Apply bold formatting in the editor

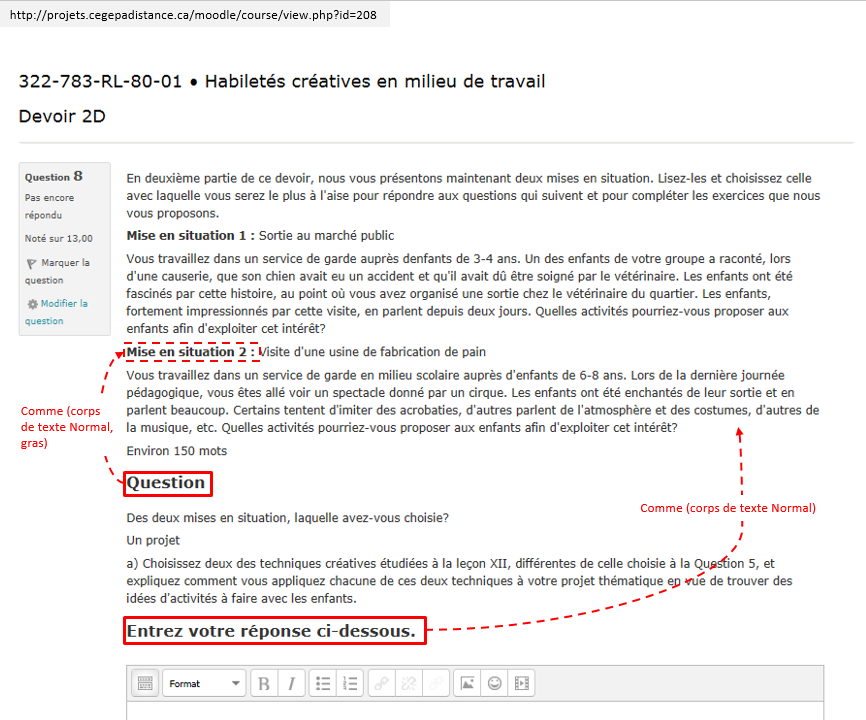(264, 684)
